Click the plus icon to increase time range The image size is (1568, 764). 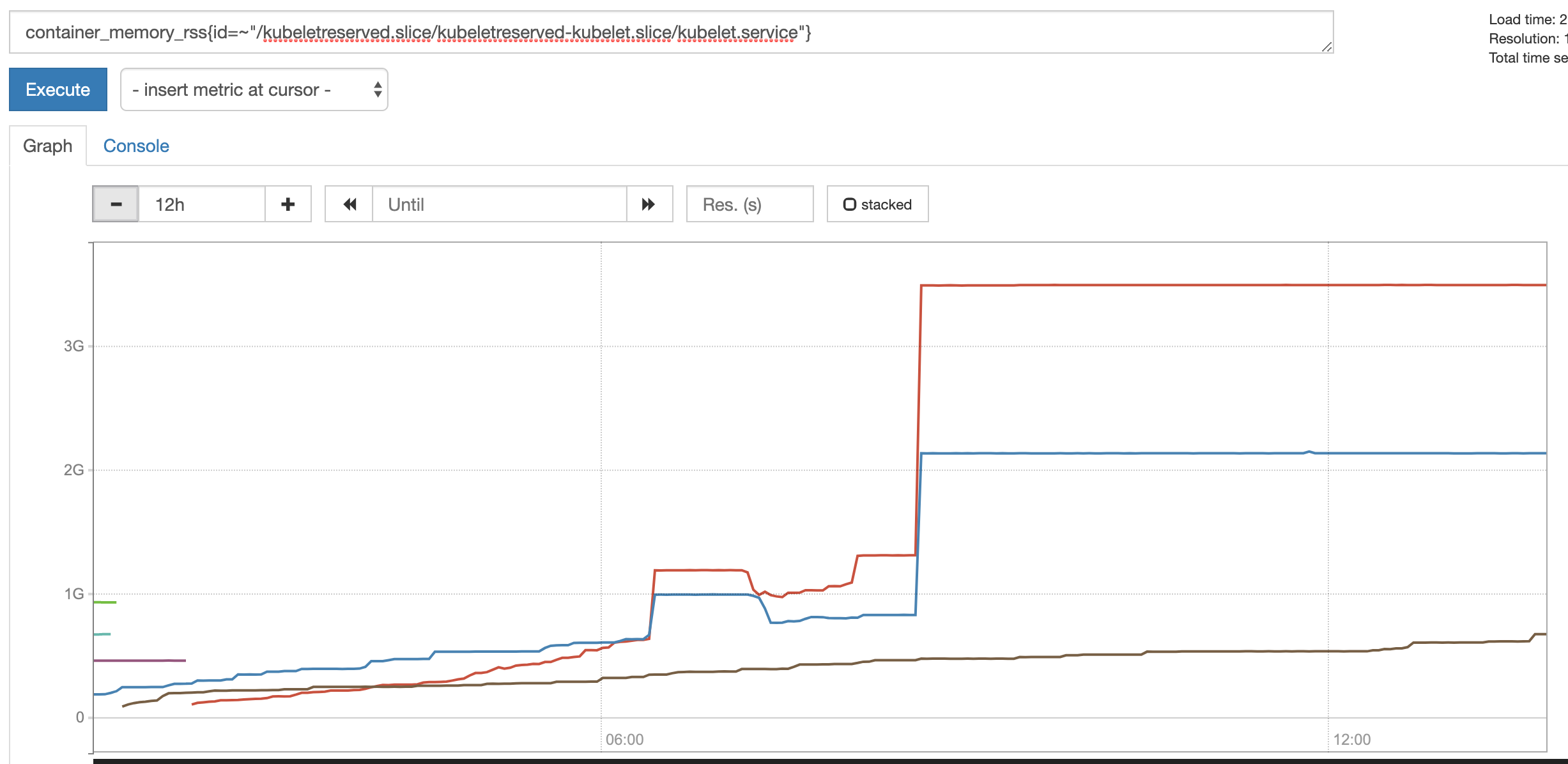[288, 204]
